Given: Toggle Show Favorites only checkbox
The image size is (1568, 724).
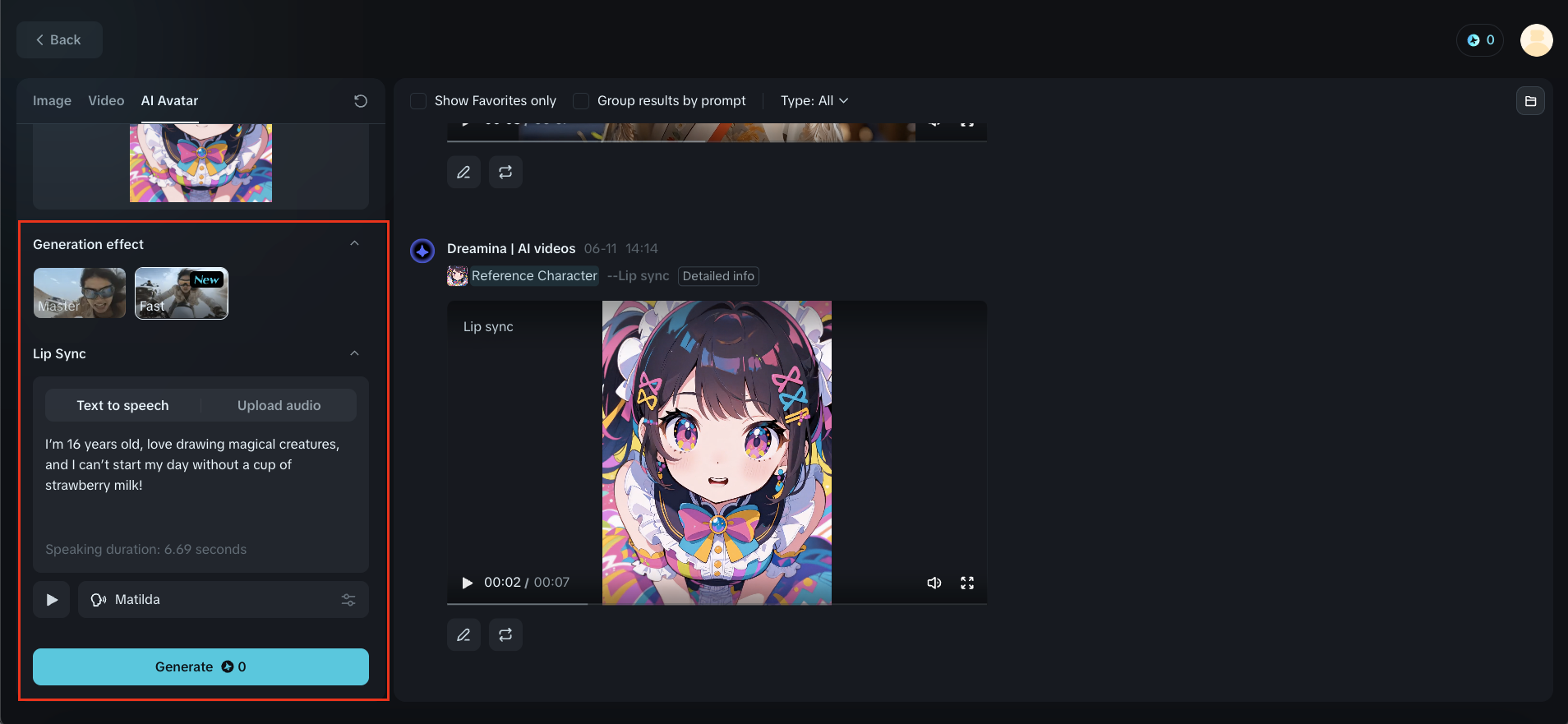Looking at the screenshot, I should [418, 101].
